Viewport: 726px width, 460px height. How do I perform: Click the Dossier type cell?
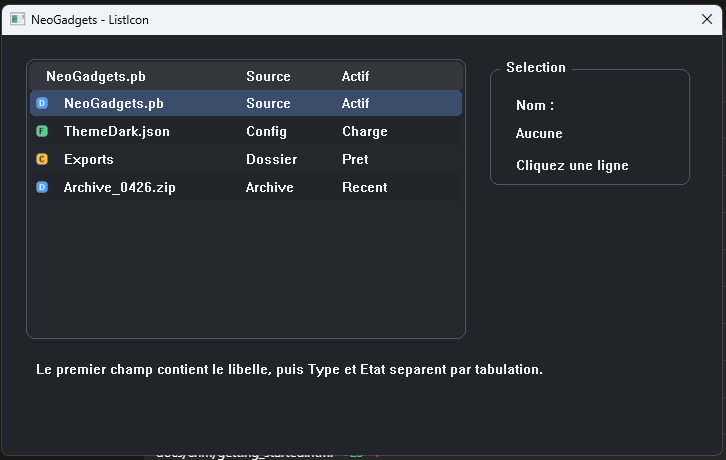click(x=271, y=159)
